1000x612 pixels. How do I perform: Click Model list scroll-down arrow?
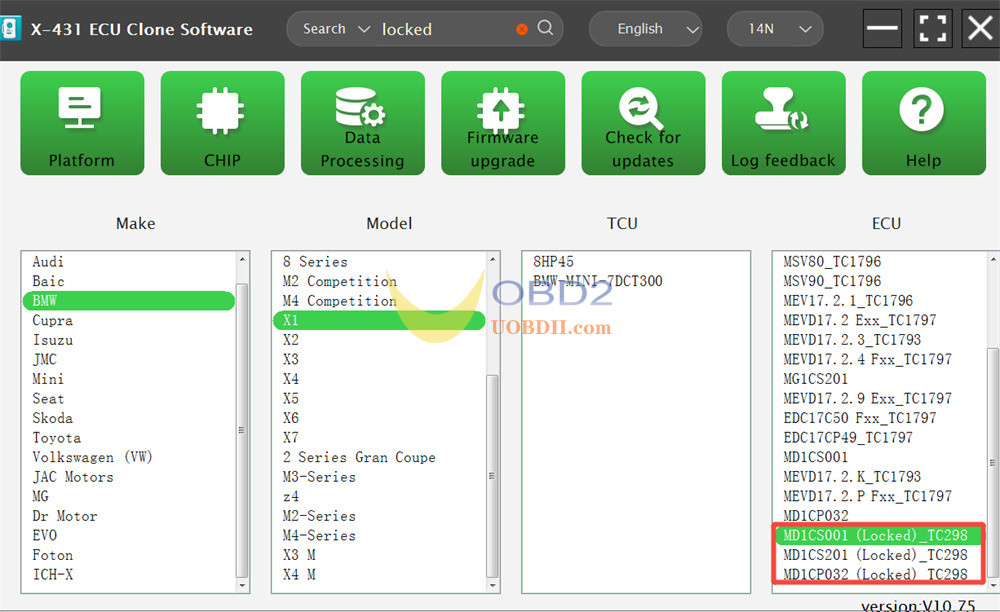(x=492, y=585)
